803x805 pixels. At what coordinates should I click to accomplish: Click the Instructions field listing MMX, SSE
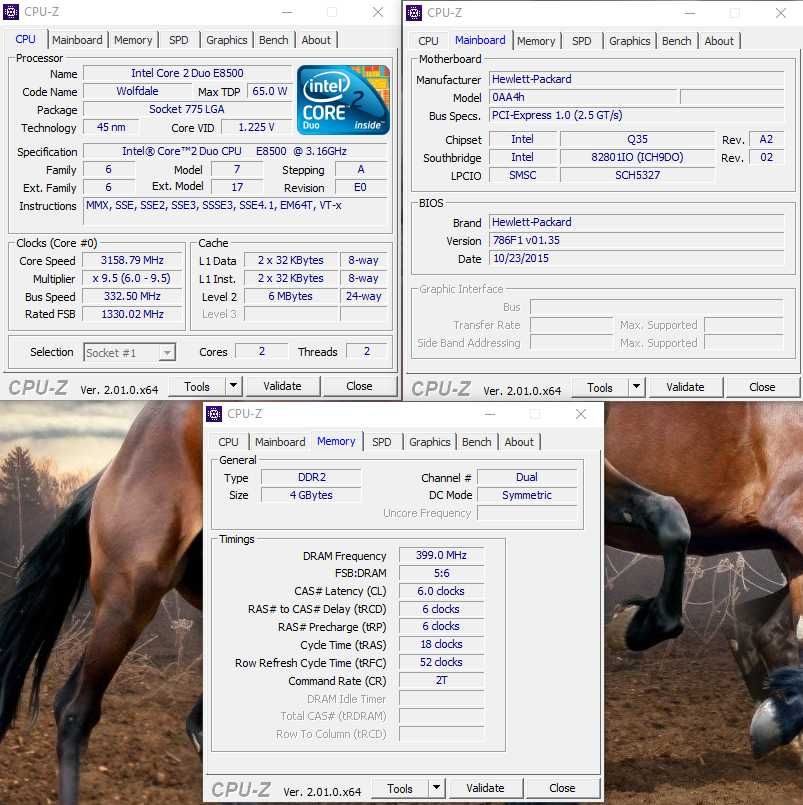235,212
